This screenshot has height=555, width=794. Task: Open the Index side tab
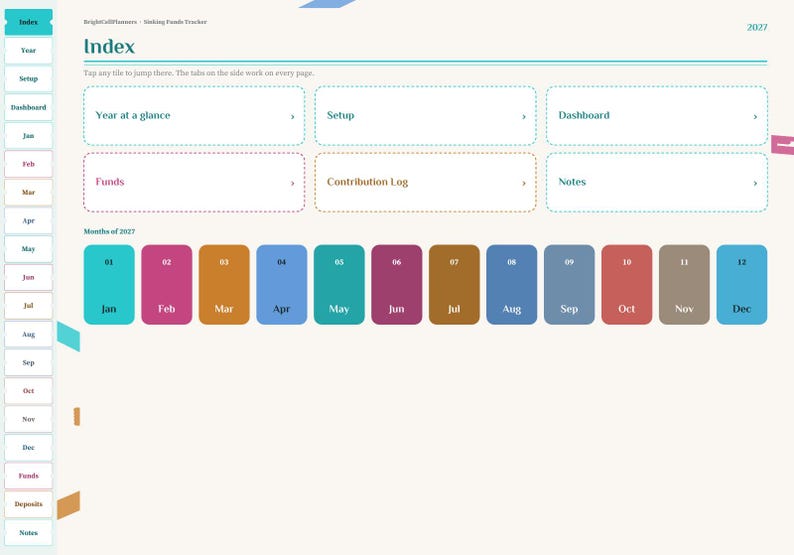click(28, 22)
